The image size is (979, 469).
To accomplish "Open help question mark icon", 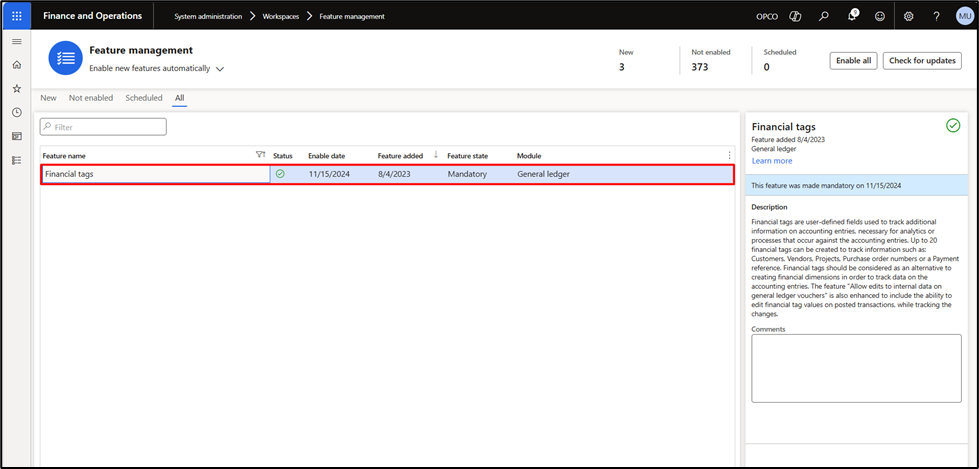I will 937,17.
